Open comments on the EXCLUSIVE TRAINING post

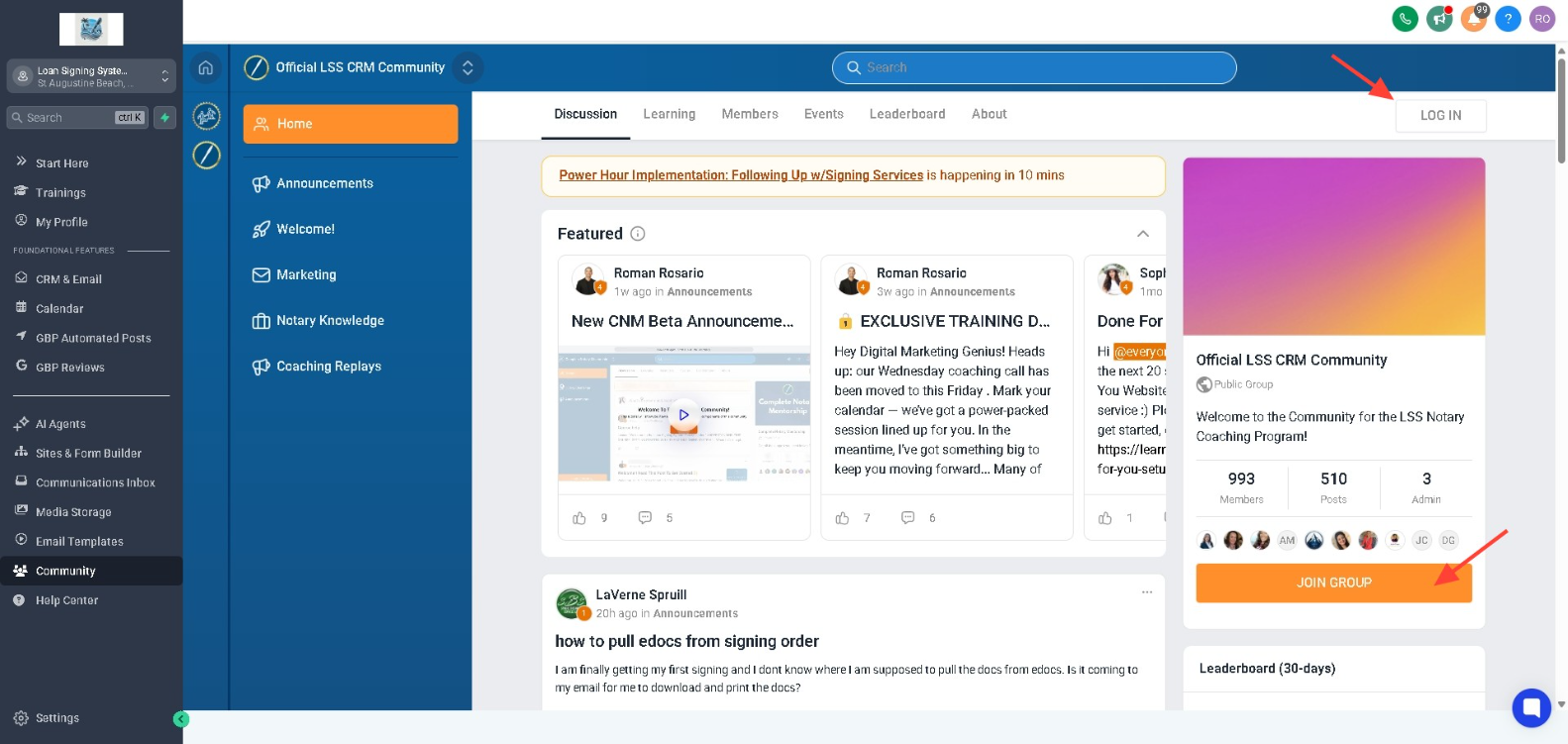(x=907, y=518)
